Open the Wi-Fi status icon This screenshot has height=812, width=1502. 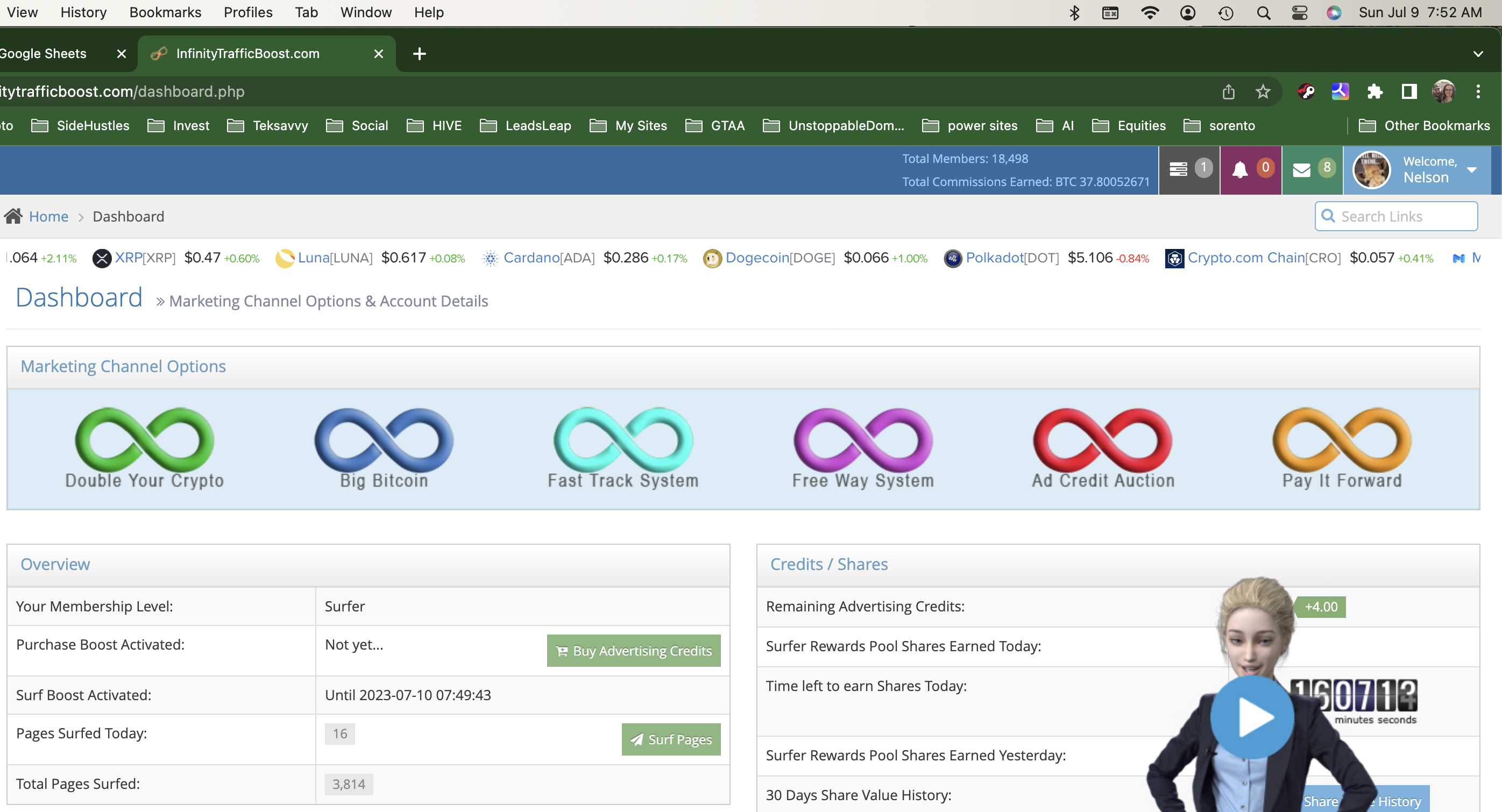point(1149,13)
